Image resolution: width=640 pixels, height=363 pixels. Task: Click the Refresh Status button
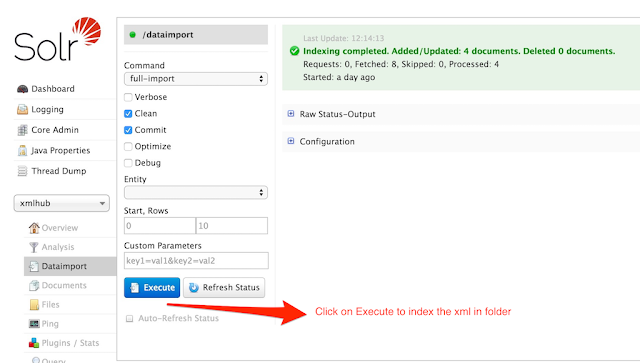tap(224, 287)
